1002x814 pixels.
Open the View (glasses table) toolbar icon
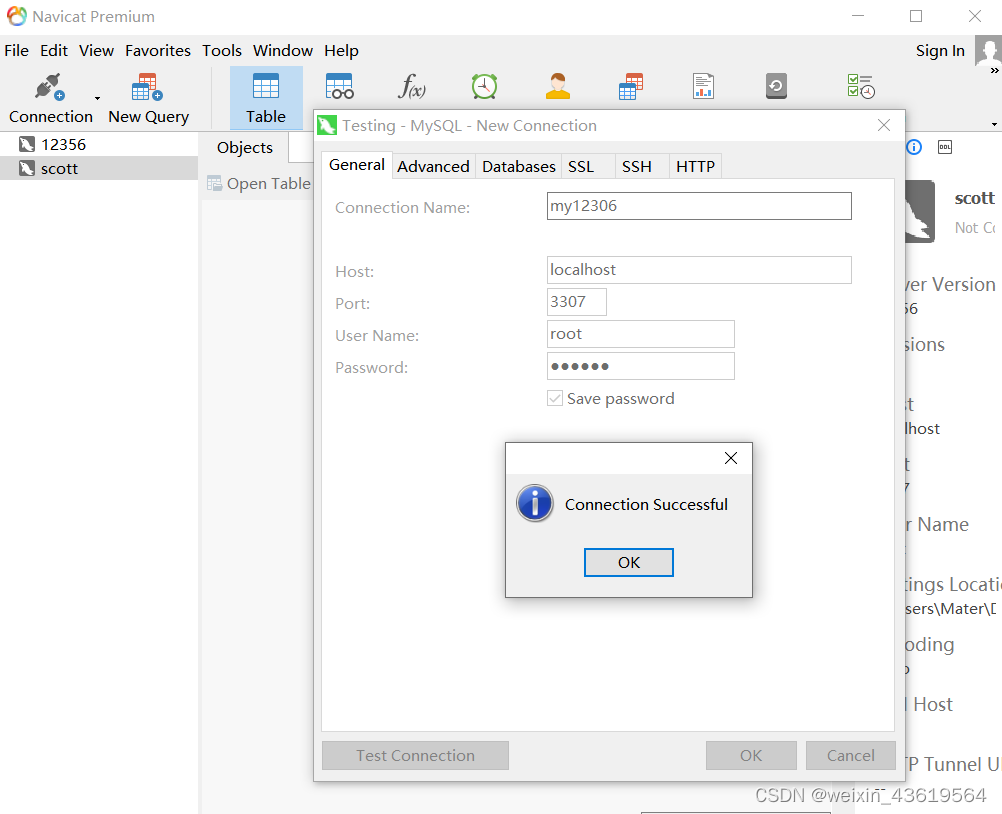click(339, 86)
